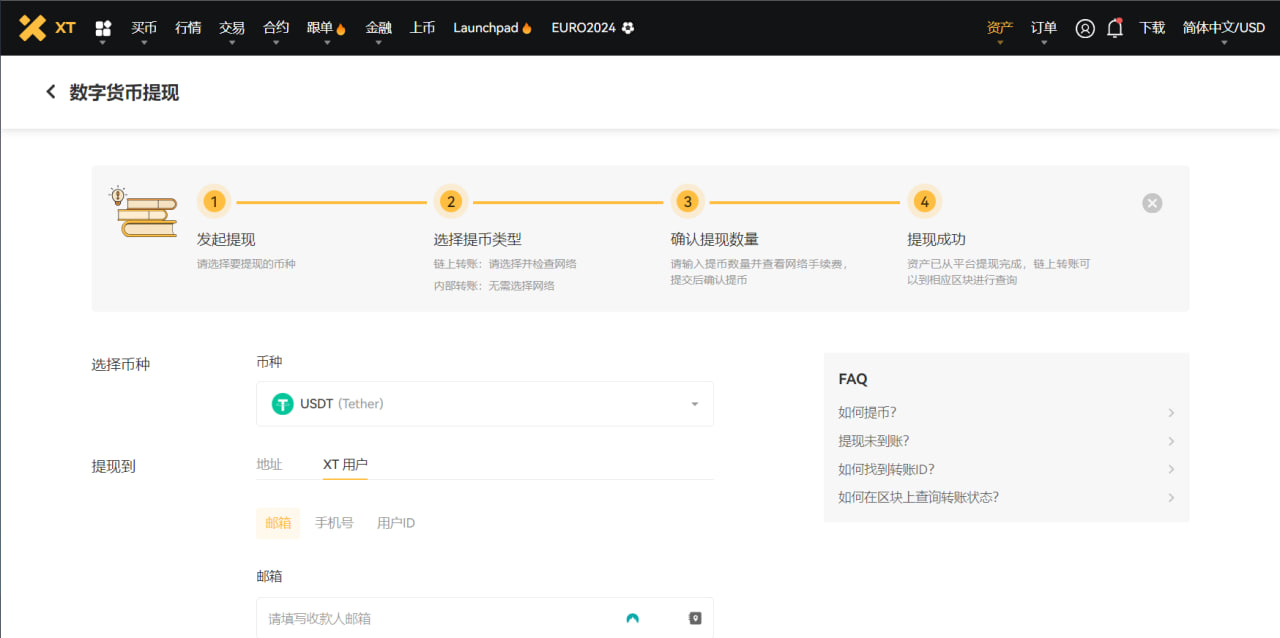Expand the 行情 menu

188,29
